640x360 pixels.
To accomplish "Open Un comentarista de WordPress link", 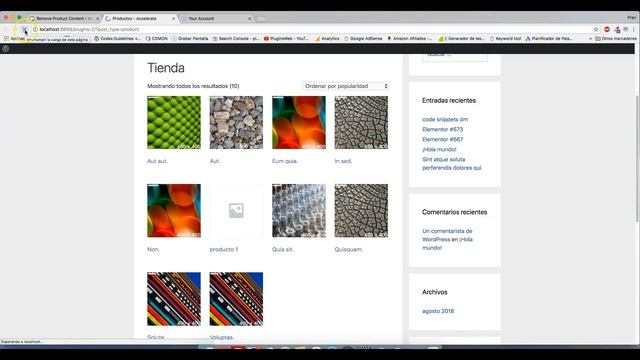I will point(447,239).
